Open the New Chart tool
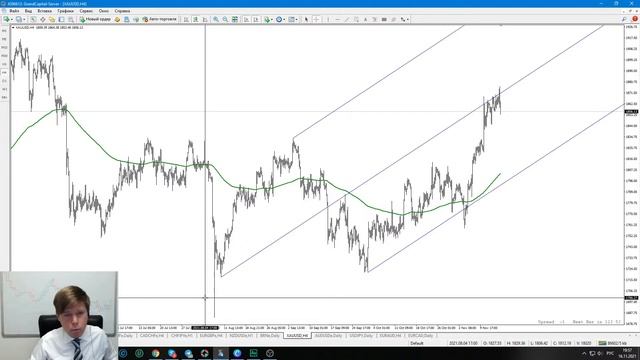This screenshot has width=640, height=360. [x=6, y=19]
